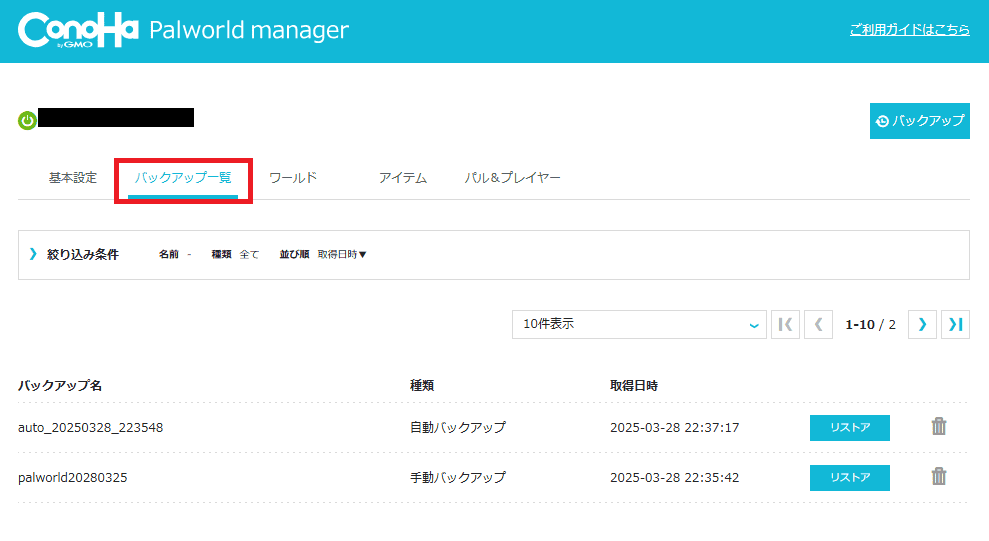
Task: Click the 1-10 / 2 page indicator
Action: tap(870, 324)
